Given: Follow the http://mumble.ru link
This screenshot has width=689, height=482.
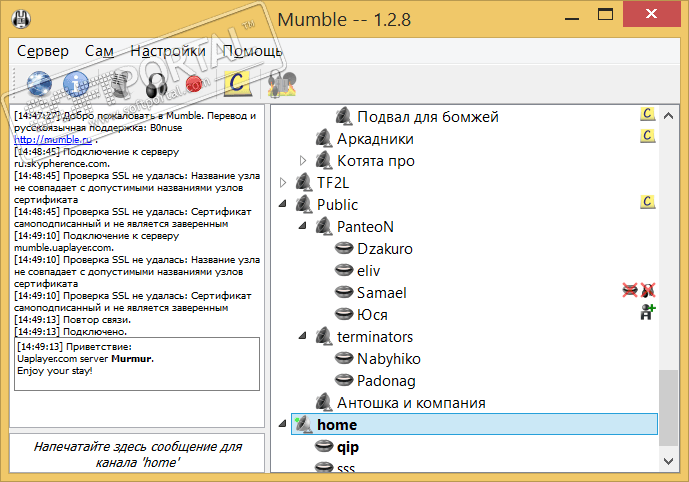Looking at the screenshot, I should point(53,140).
